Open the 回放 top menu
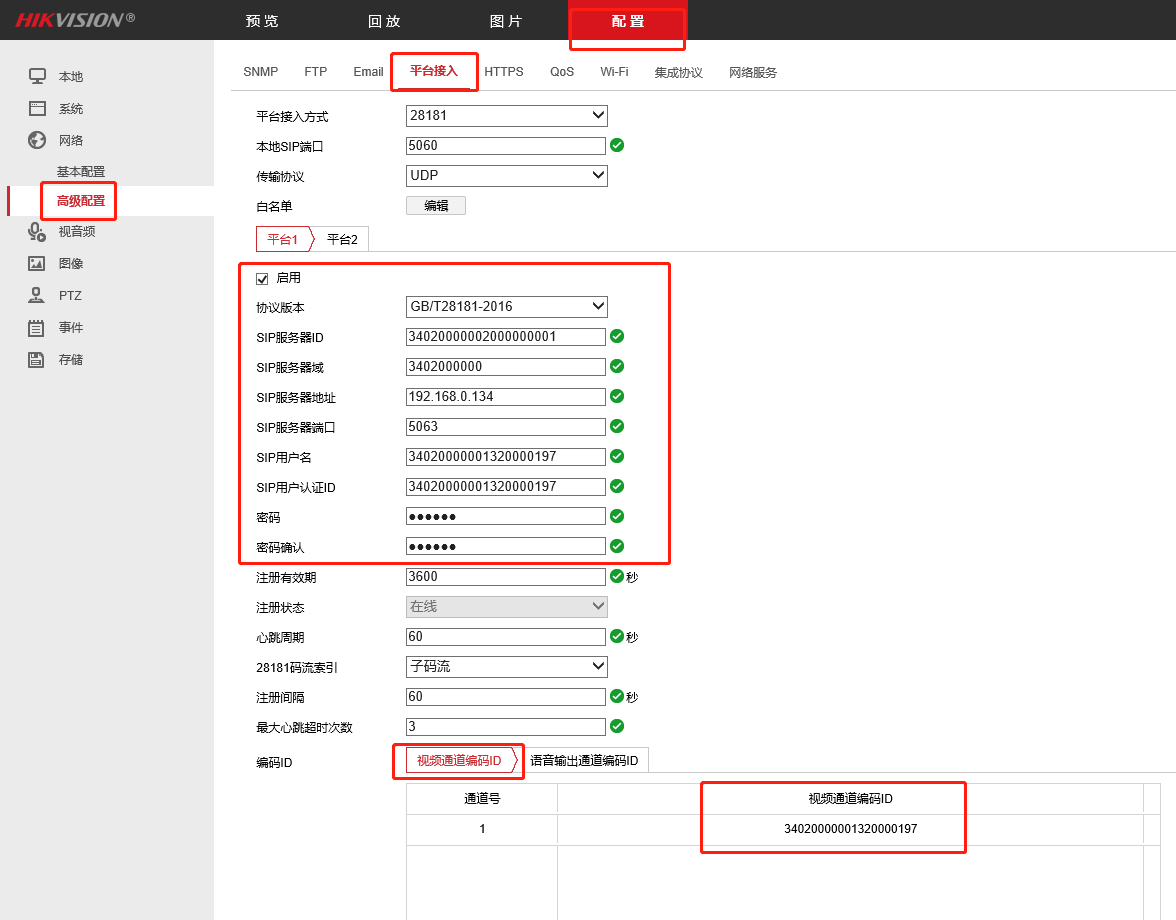Screen dimensions: 1176x920 [x=384, y=21]
